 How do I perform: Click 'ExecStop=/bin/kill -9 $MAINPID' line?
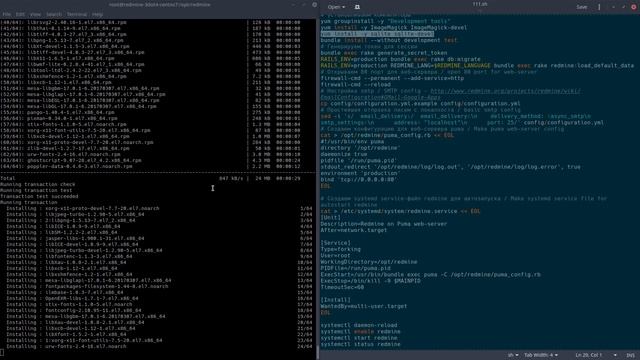click(x=370, y=281)
